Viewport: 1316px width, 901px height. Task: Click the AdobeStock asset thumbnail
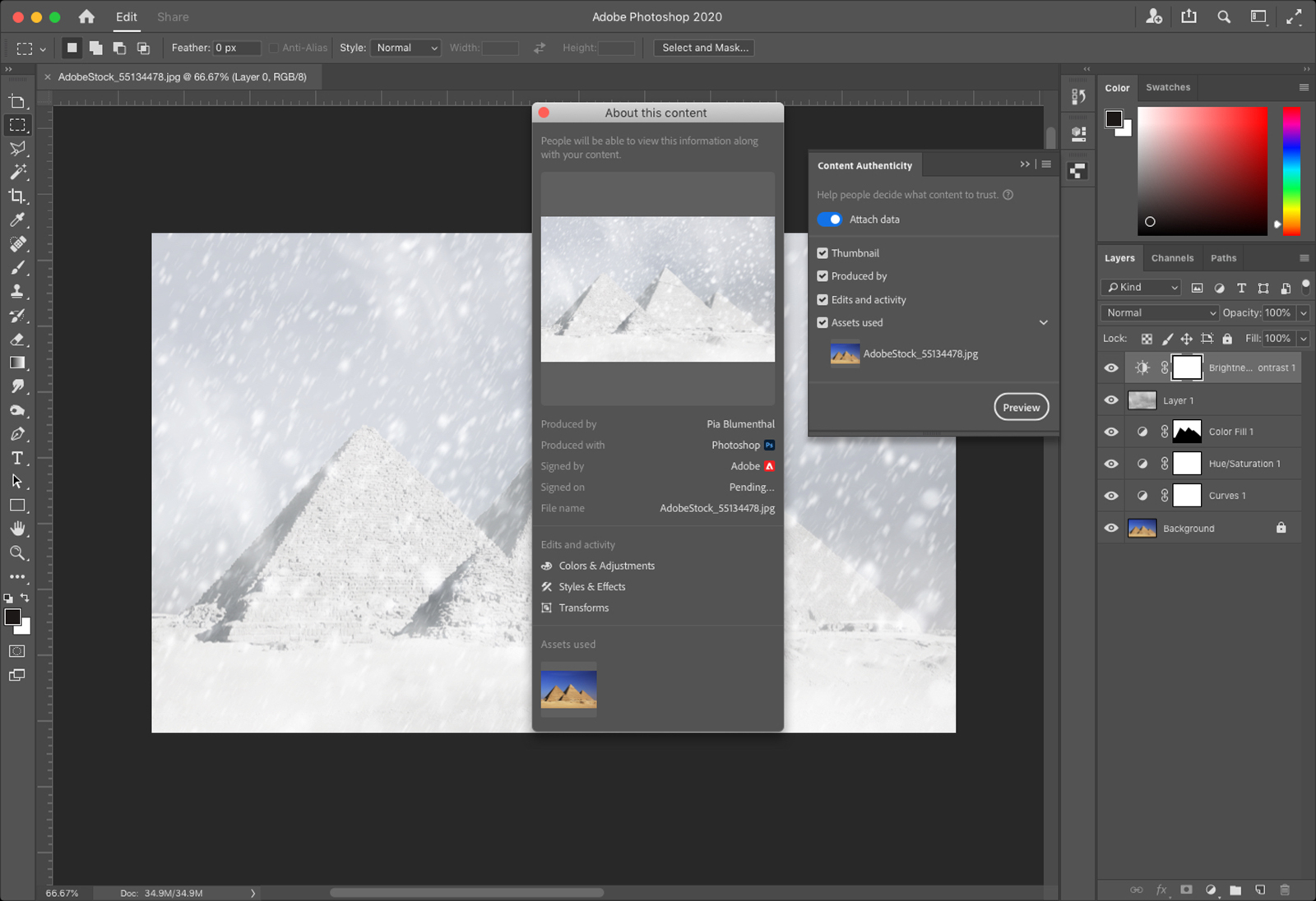coord(845,353)
